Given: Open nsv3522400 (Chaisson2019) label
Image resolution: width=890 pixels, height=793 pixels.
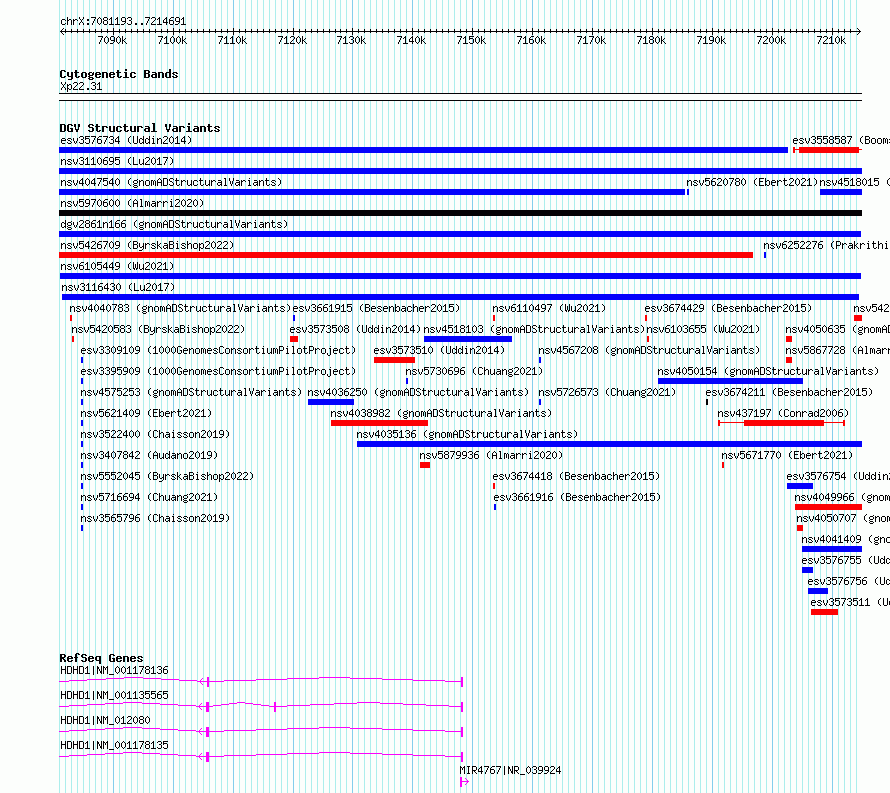Looking at the screenshot, I should pyautogui.click(x=155, y=434).
